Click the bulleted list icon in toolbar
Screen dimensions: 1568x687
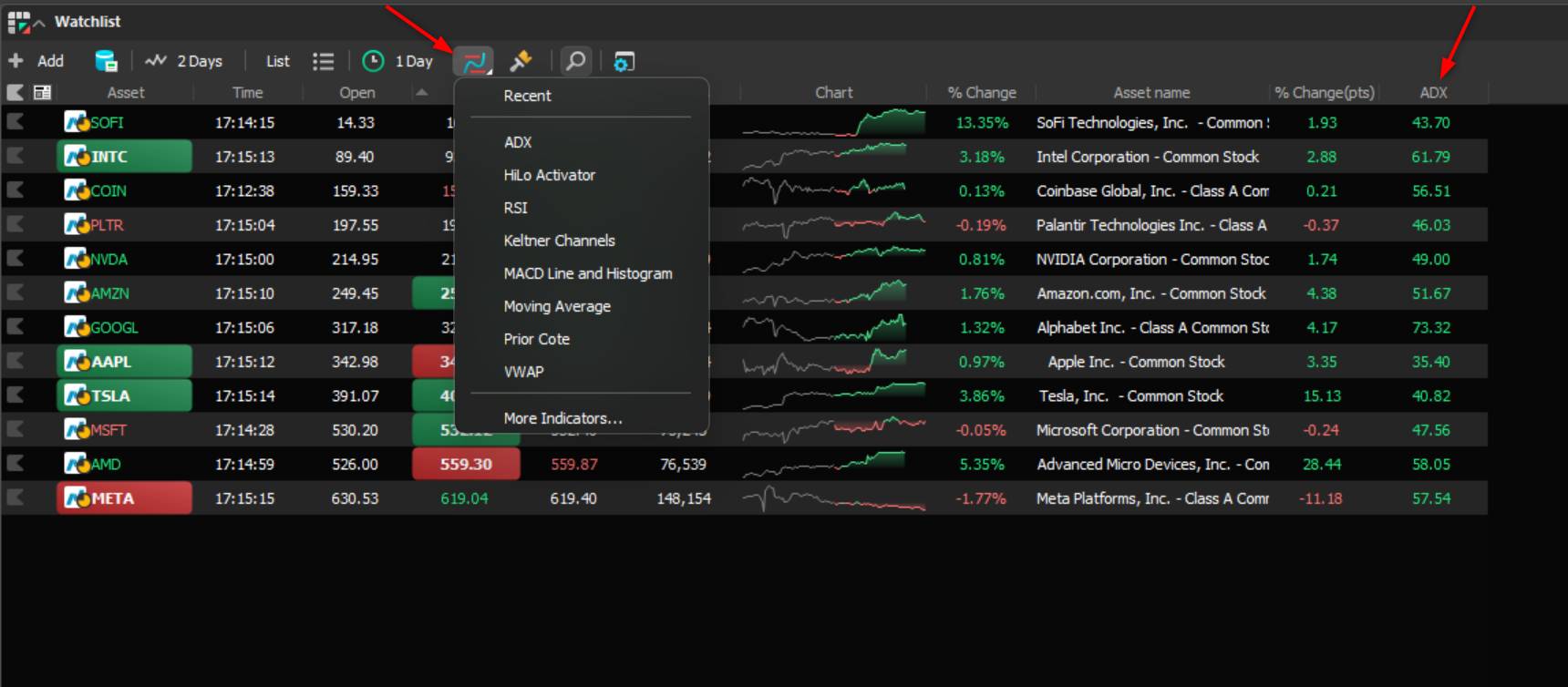tap(323, 61)
